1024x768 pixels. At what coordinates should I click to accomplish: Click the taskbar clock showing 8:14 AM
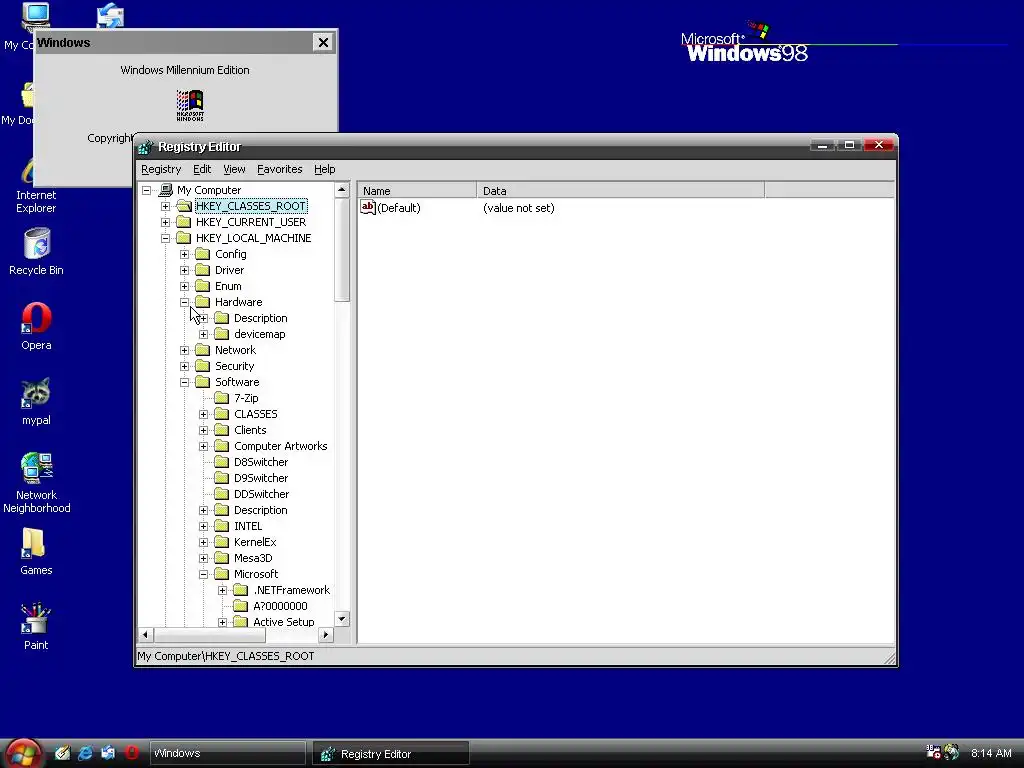[991, 753]
